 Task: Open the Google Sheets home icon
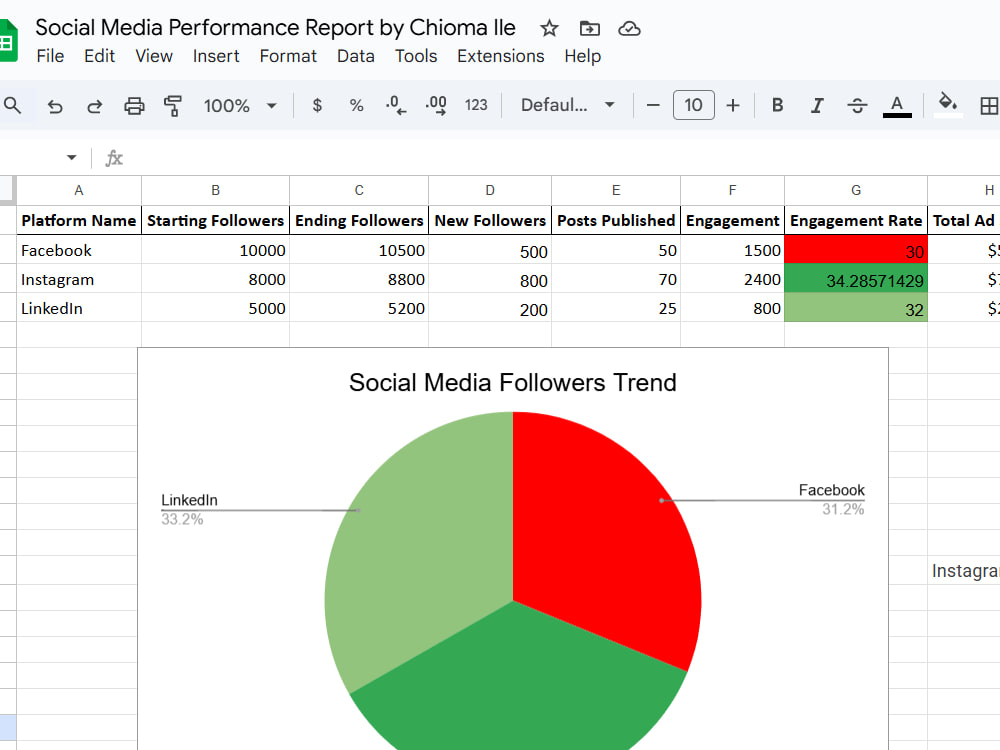(x=8, y=41)
